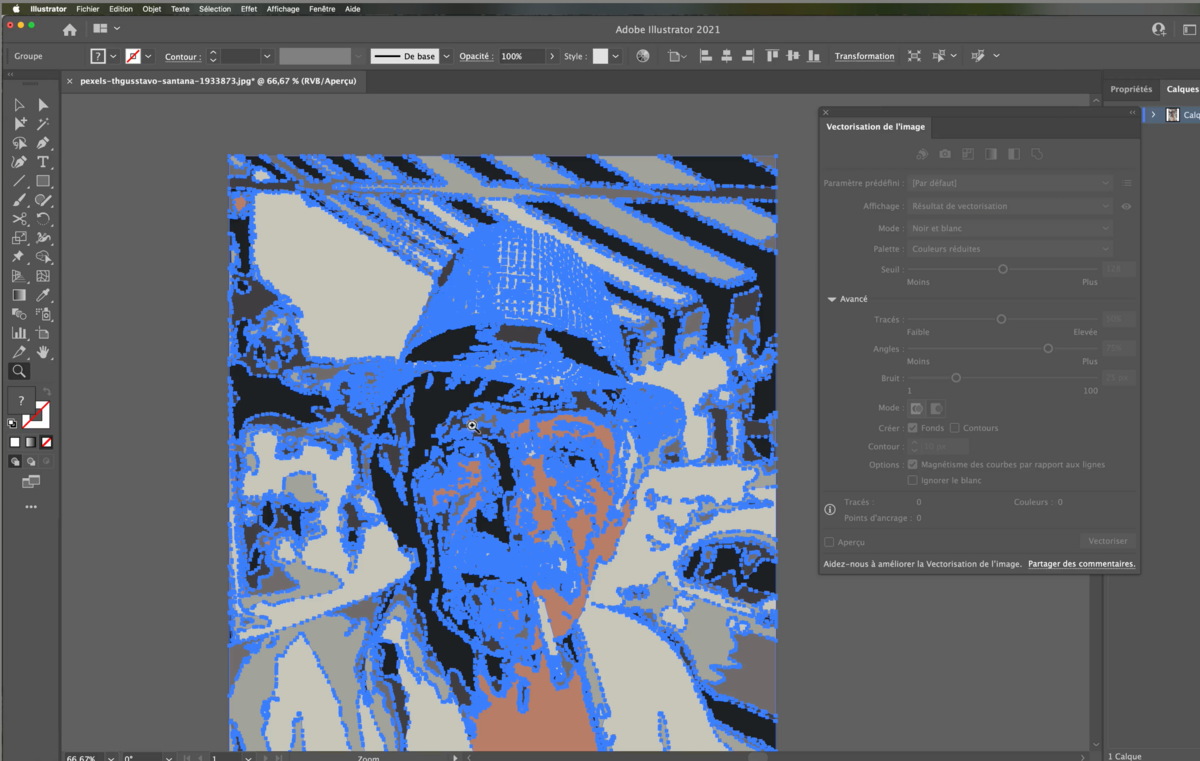Viewport: 1200px width, 761px height.
Task: Enable the Contours checkbox
Action: 955,428
